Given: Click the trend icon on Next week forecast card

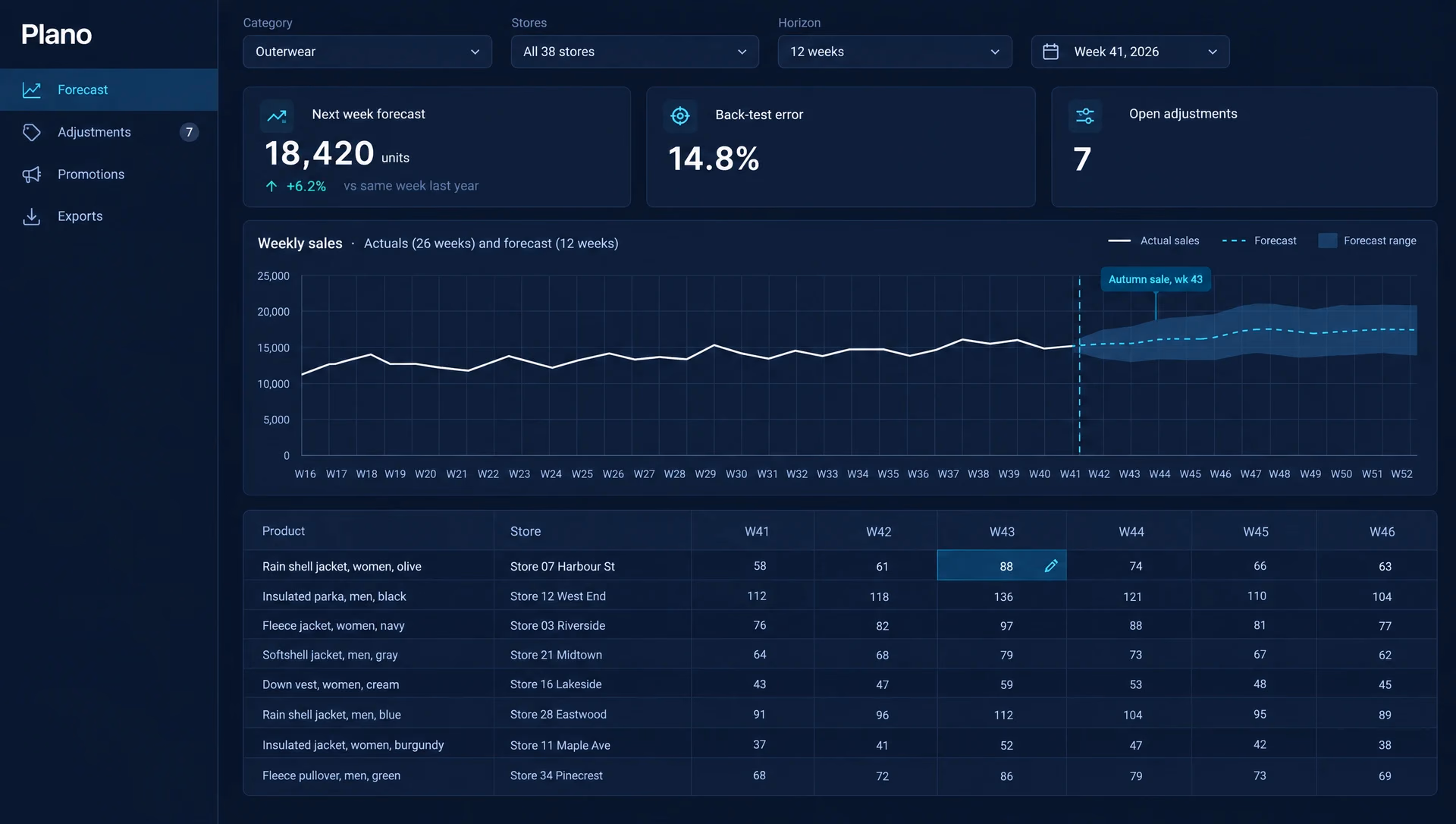Looking at the screenshot, I should tap(277, 116).
